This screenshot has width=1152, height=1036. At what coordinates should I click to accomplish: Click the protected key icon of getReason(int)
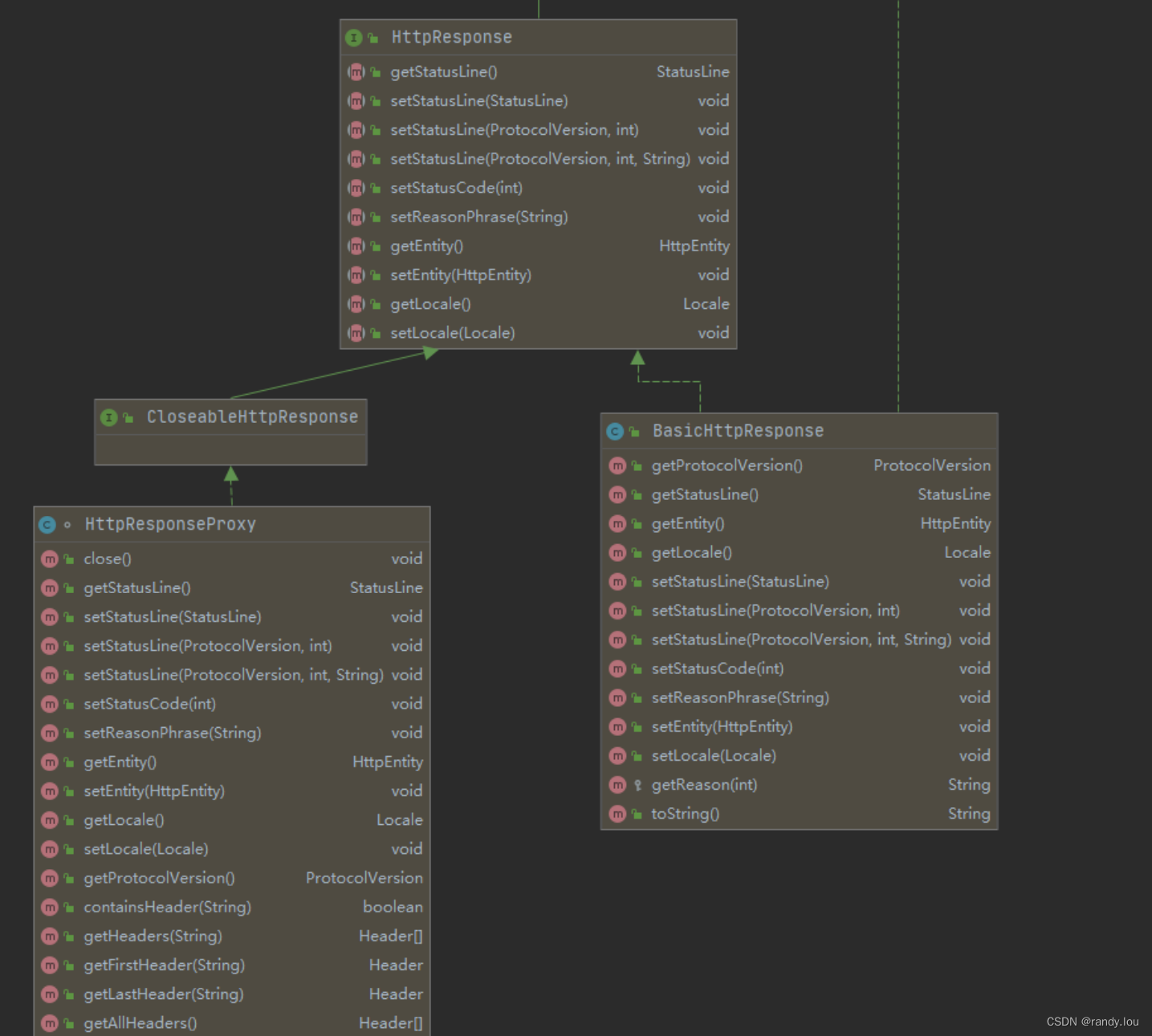tap(637, 786)
